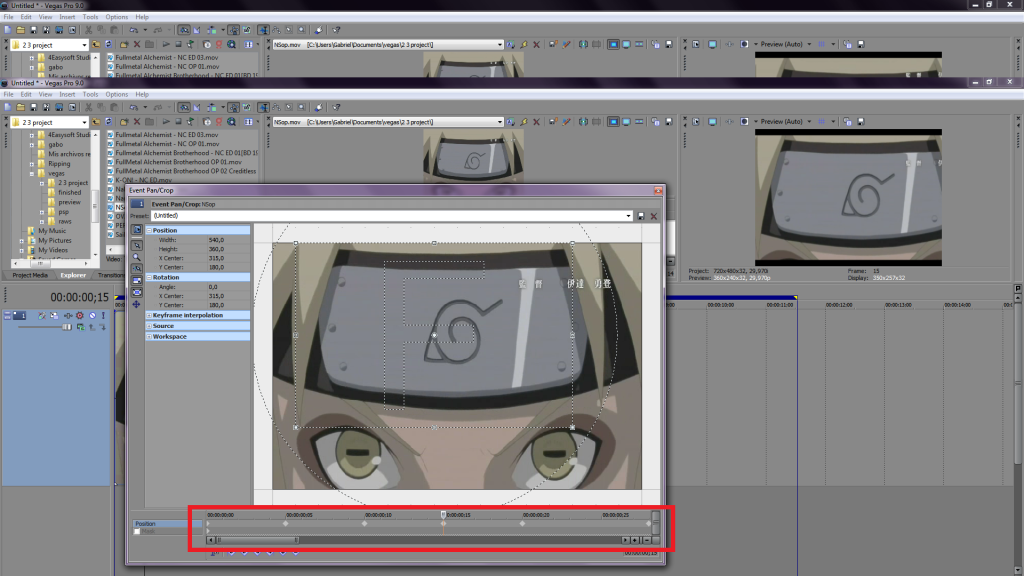Save snapshot from front Trimmer toolbar
The width and height of the screenshot is (1024, 576).
(669, 122)
